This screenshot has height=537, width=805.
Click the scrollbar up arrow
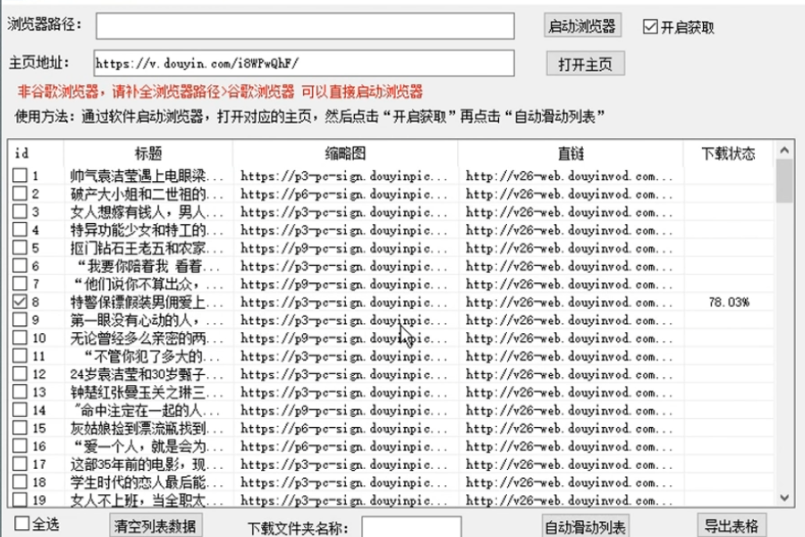tap(785, 151)
